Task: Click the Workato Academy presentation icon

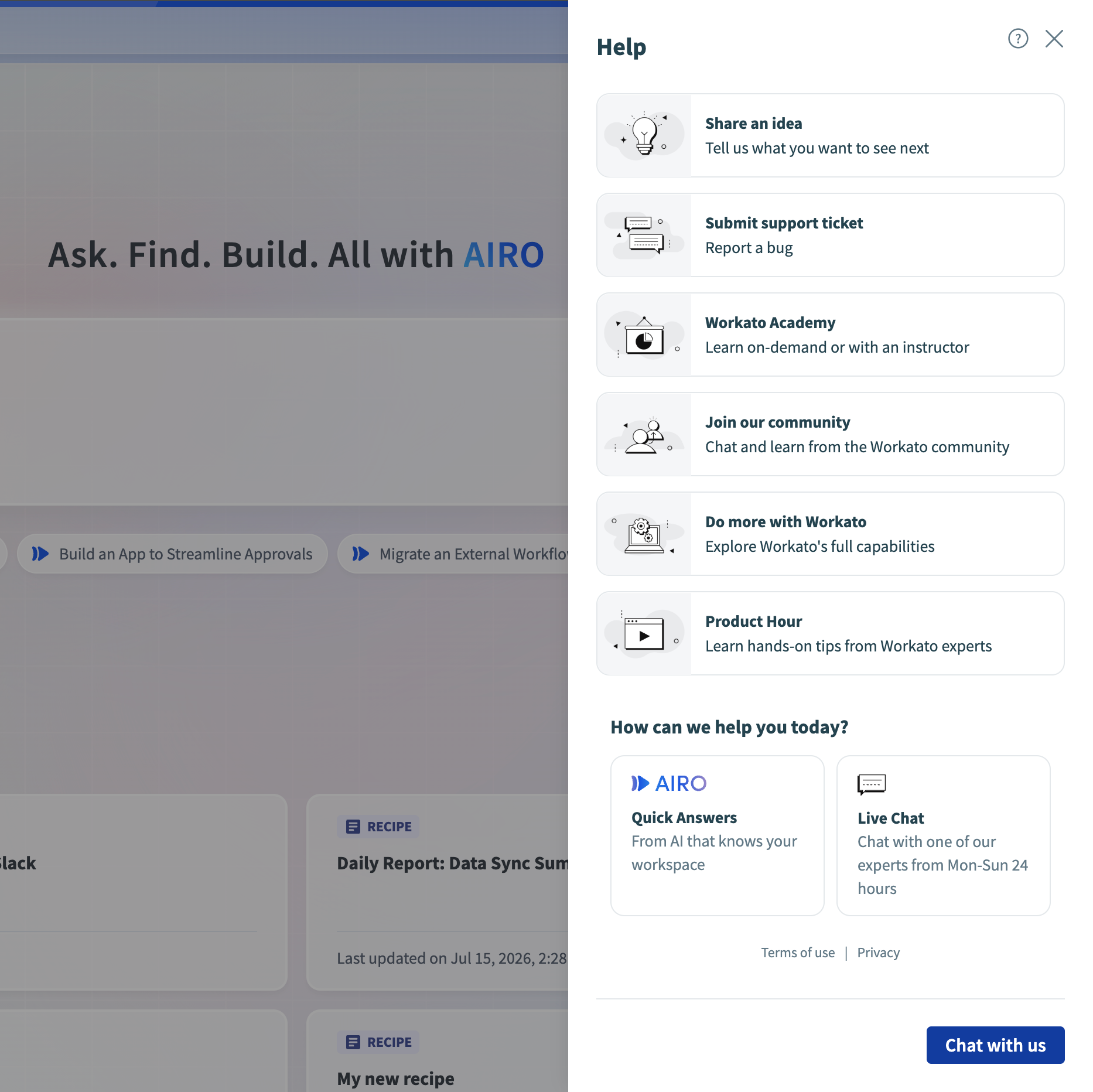Action: click(x=644, y=335)
